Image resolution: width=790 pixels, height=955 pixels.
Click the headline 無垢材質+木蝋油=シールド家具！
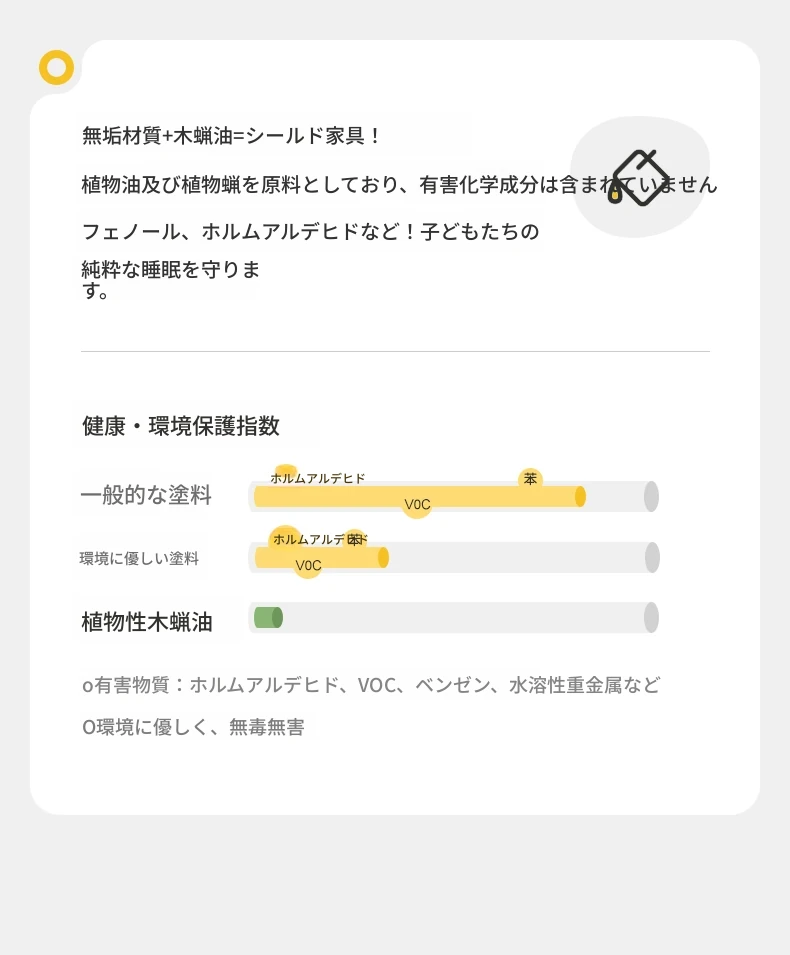[232, 135]
